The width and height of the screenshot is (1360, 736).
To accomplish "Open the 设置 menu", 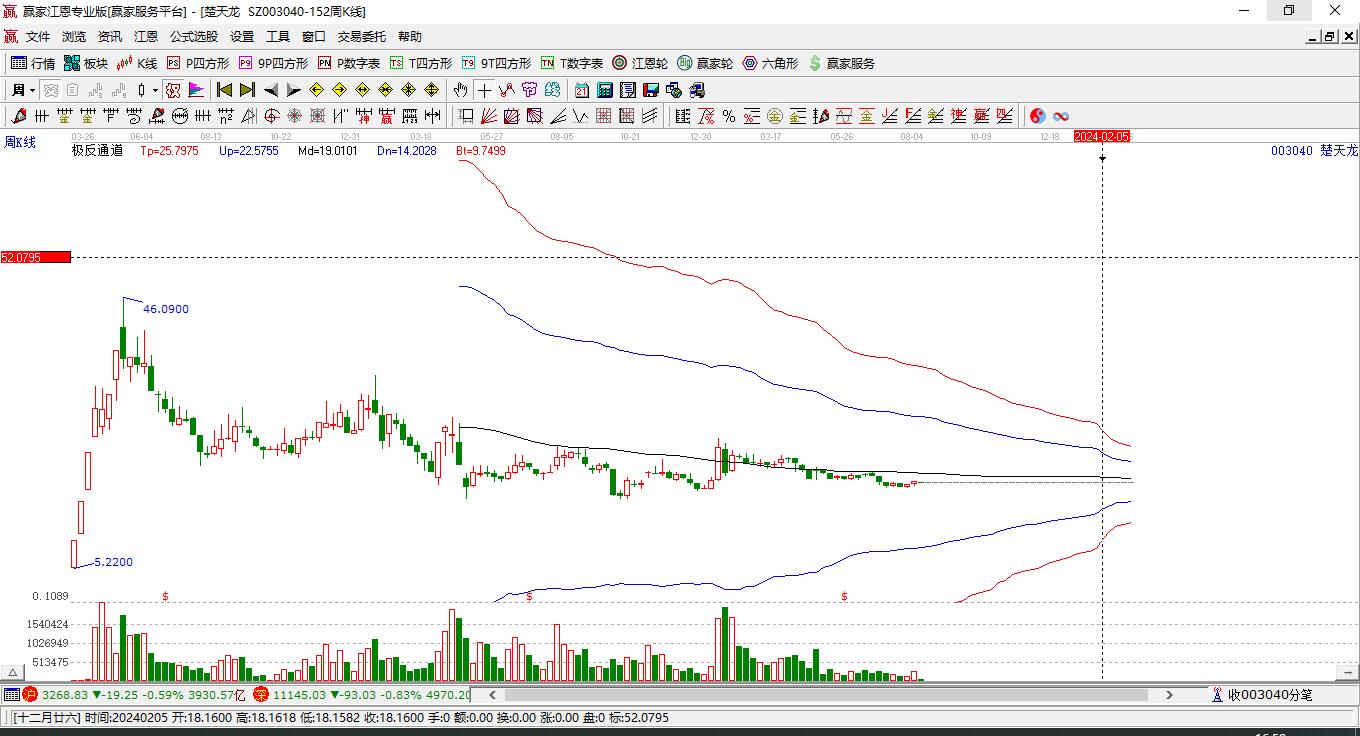I will [242, 36].
